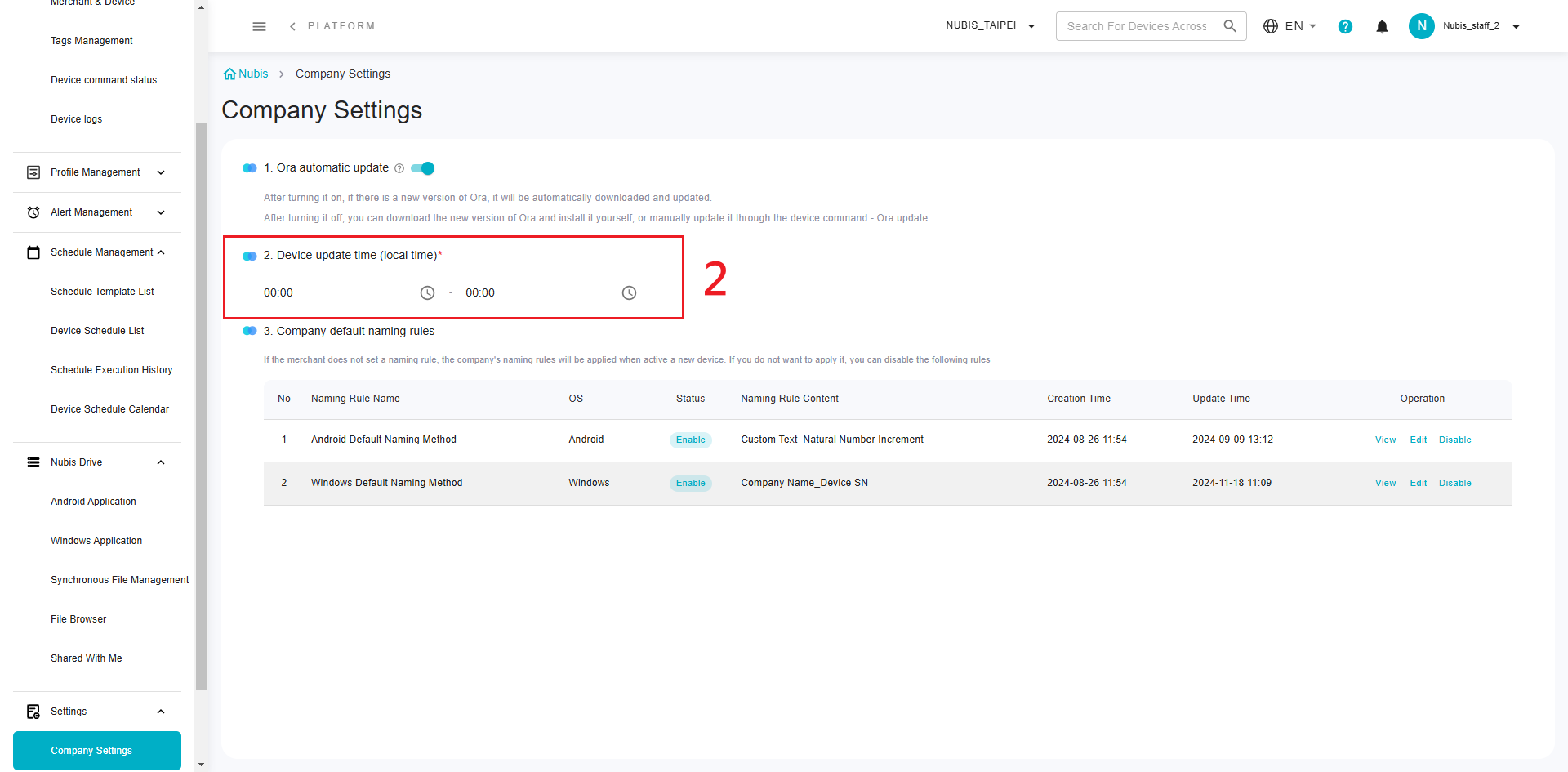This screenshot has height=772, width=1568.
Task: Collapse Nubis Drive section
Action: [161, 462]
